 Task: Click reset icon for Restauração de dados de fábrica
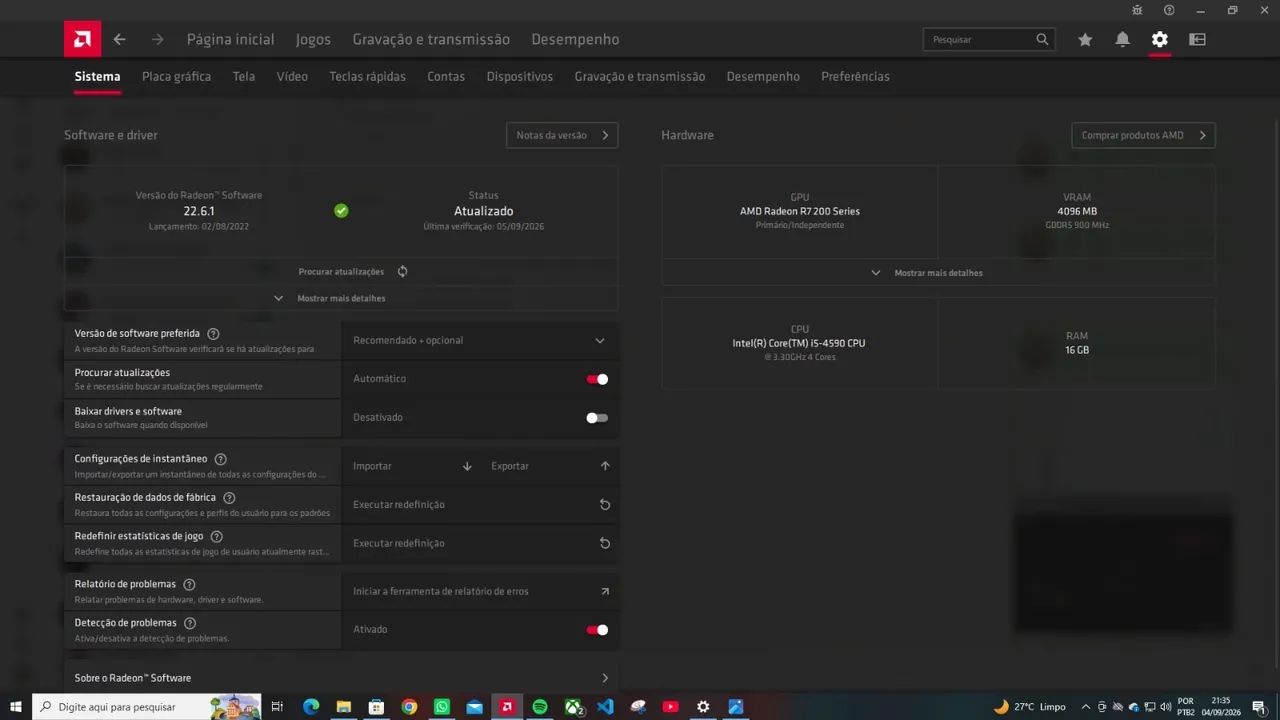(605, 504)
